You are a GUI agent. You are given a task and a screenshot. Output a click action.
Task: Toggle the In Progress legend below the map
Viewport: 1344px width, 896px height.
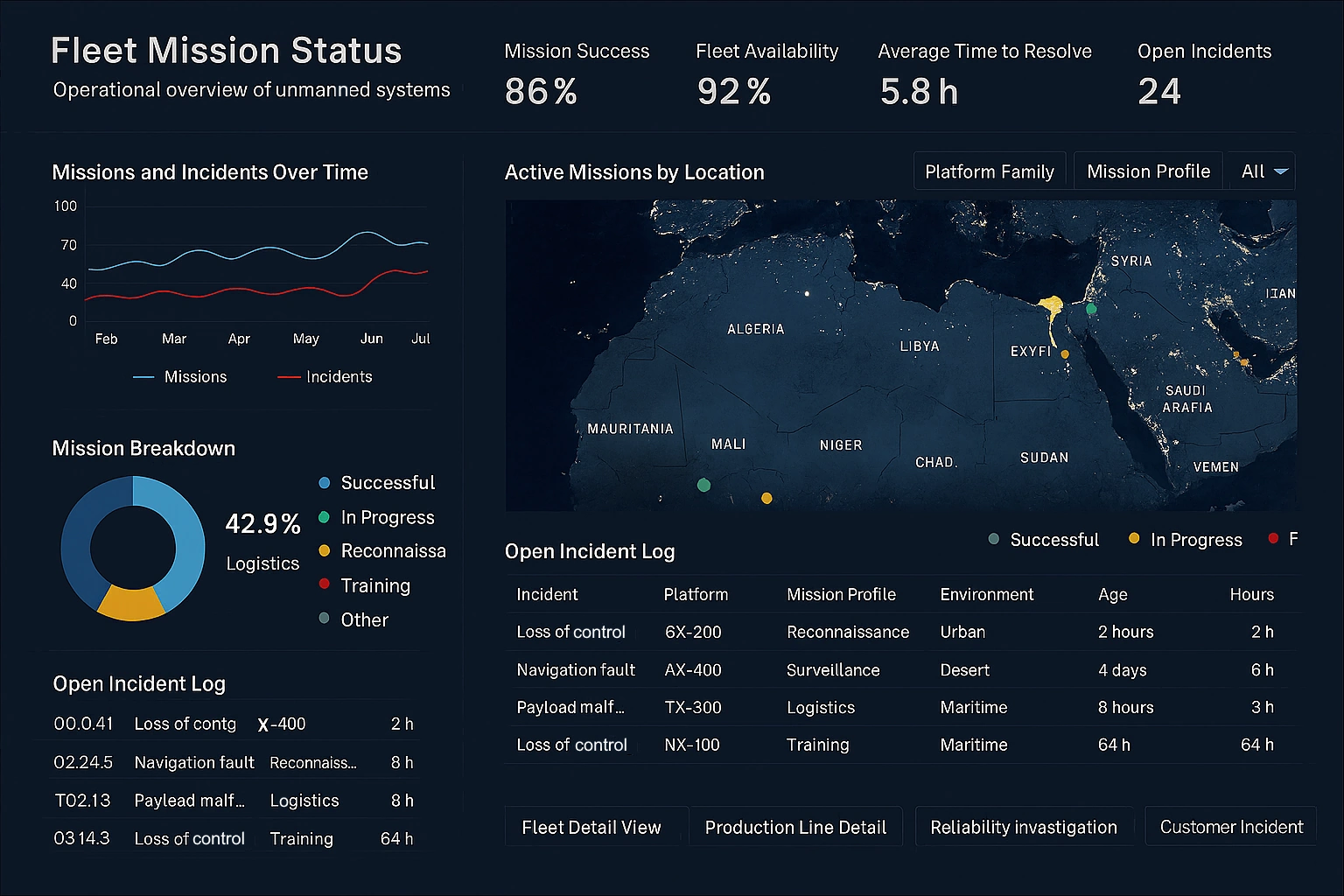coord(1184,539)
